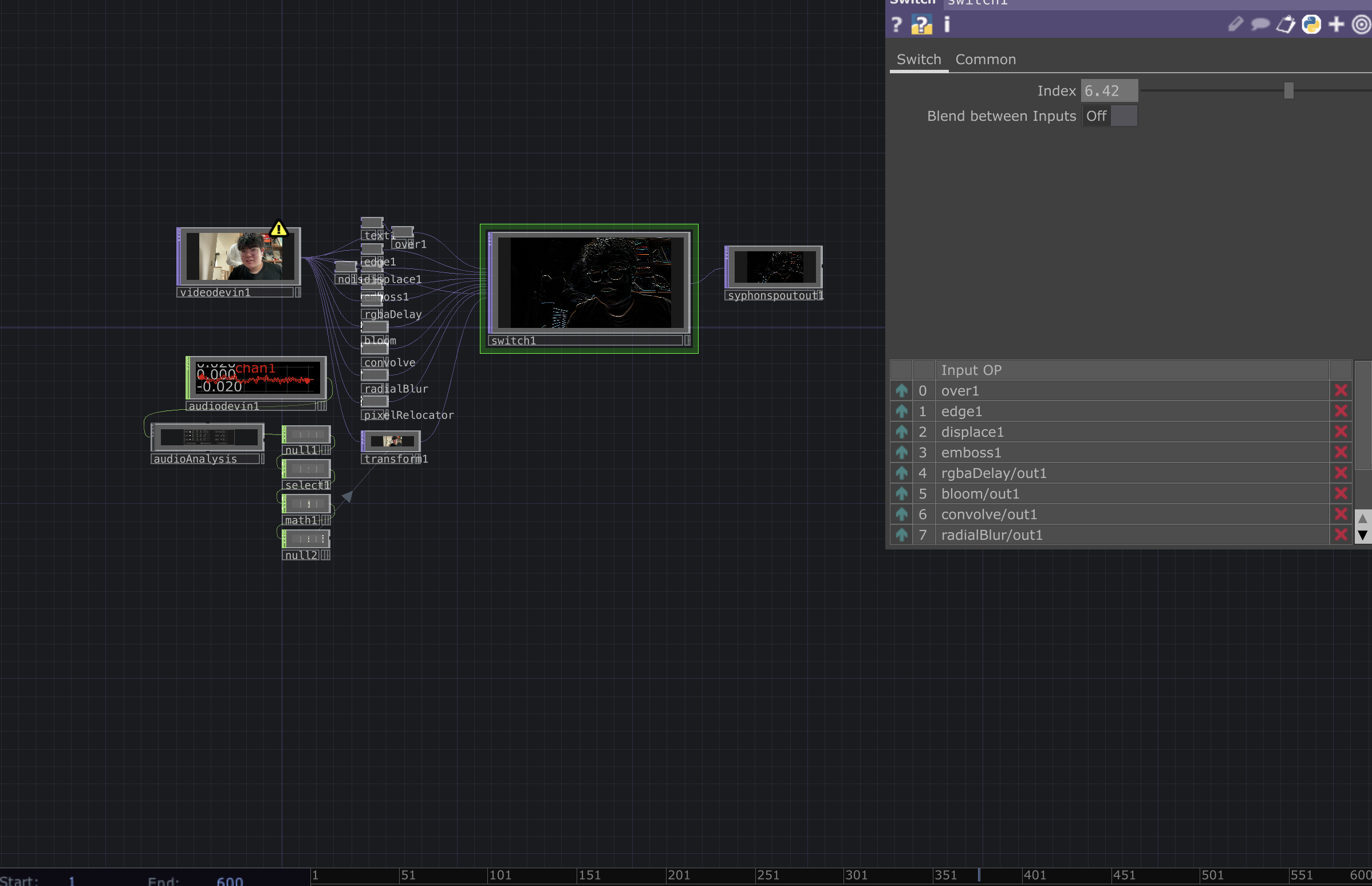Show operator info via the i icon

pos(947,25)
